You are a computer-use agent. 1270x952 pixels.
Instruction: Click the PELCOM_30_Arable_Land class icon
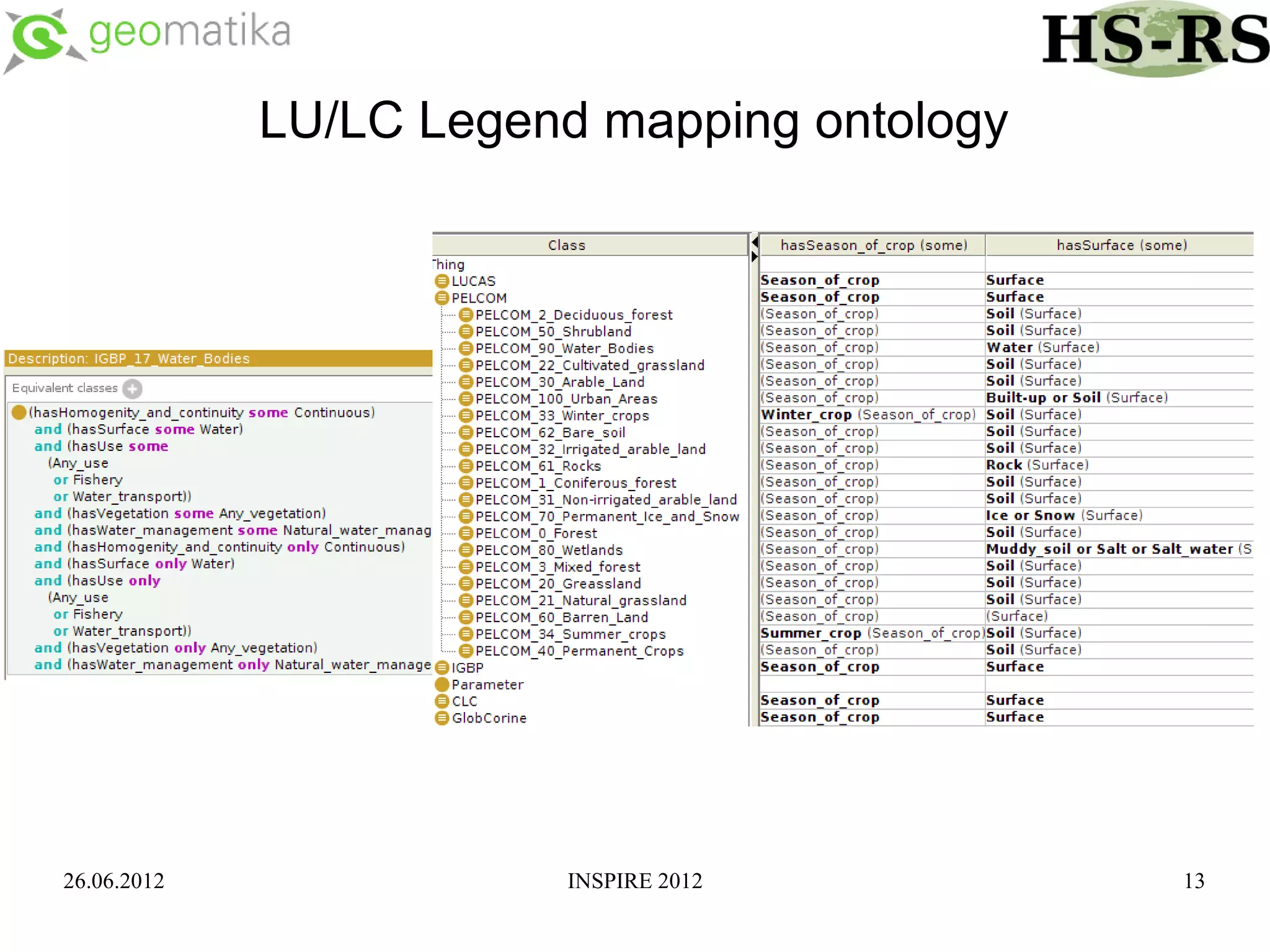(466, 381)
